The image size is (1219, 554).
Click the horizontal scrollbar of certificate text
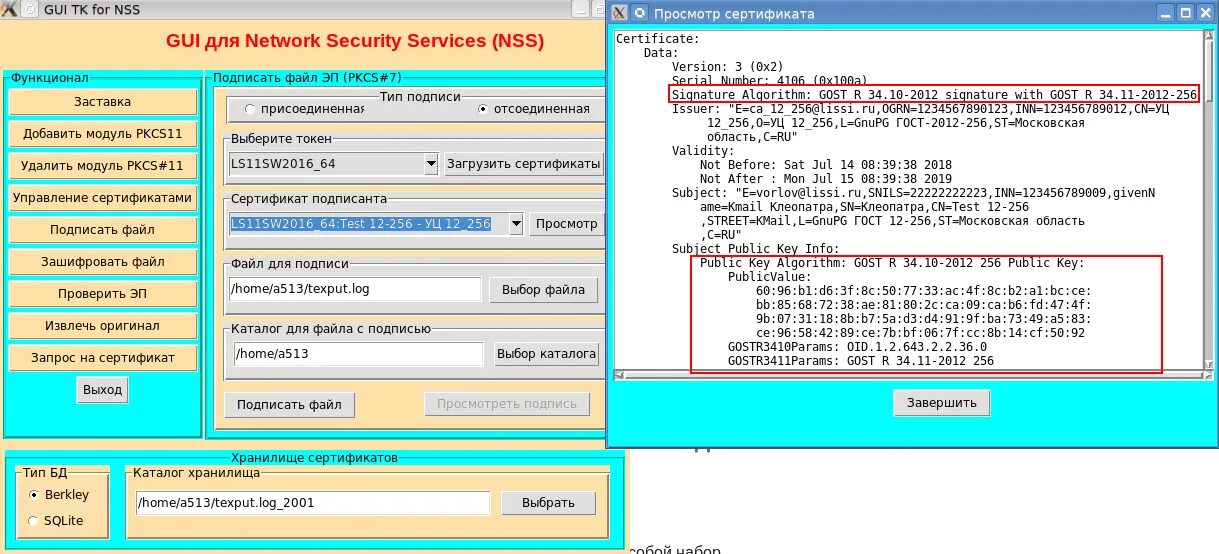[x=908, y=374]
